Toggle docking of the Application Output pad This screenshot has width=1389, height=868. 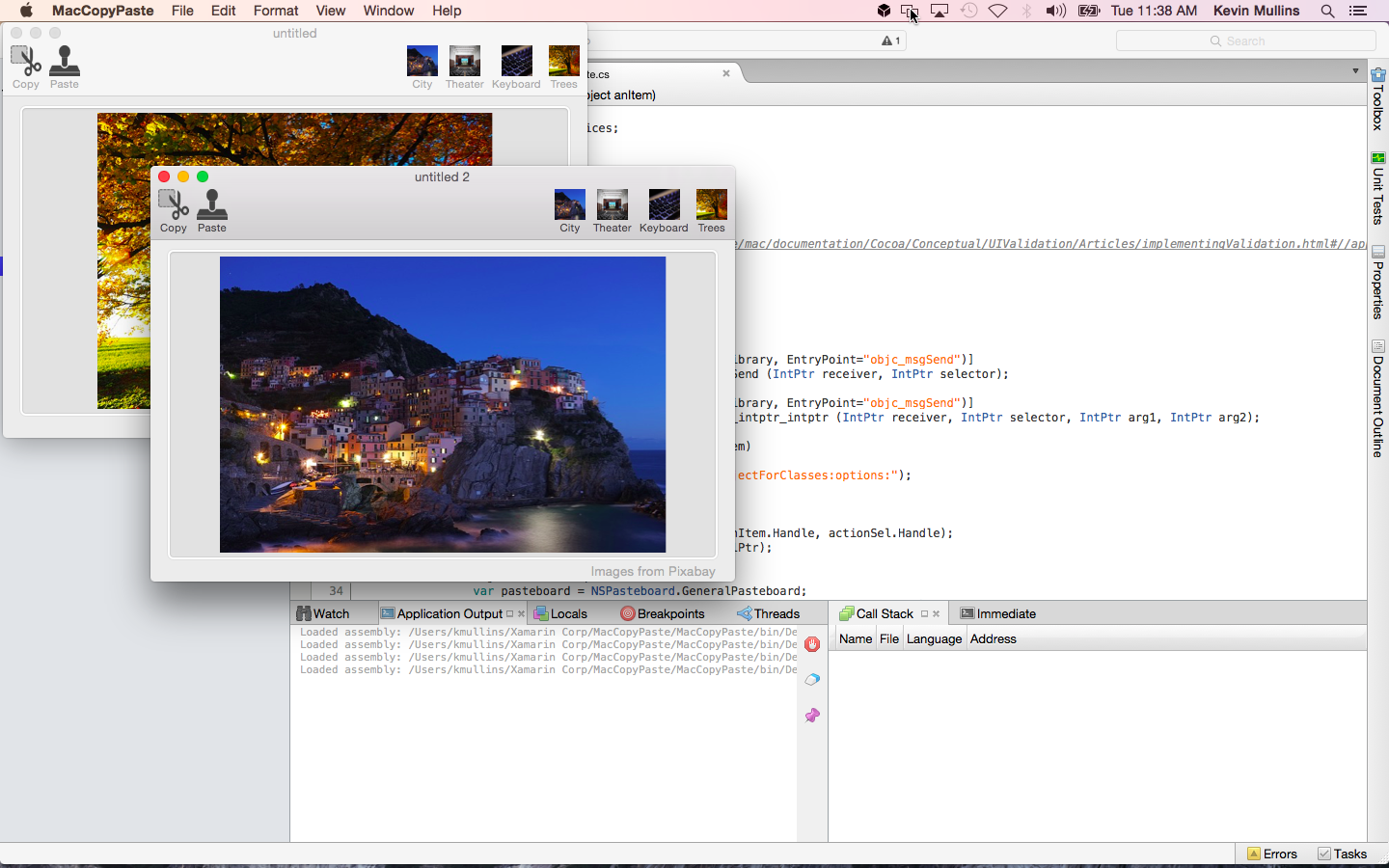(510, 614)
